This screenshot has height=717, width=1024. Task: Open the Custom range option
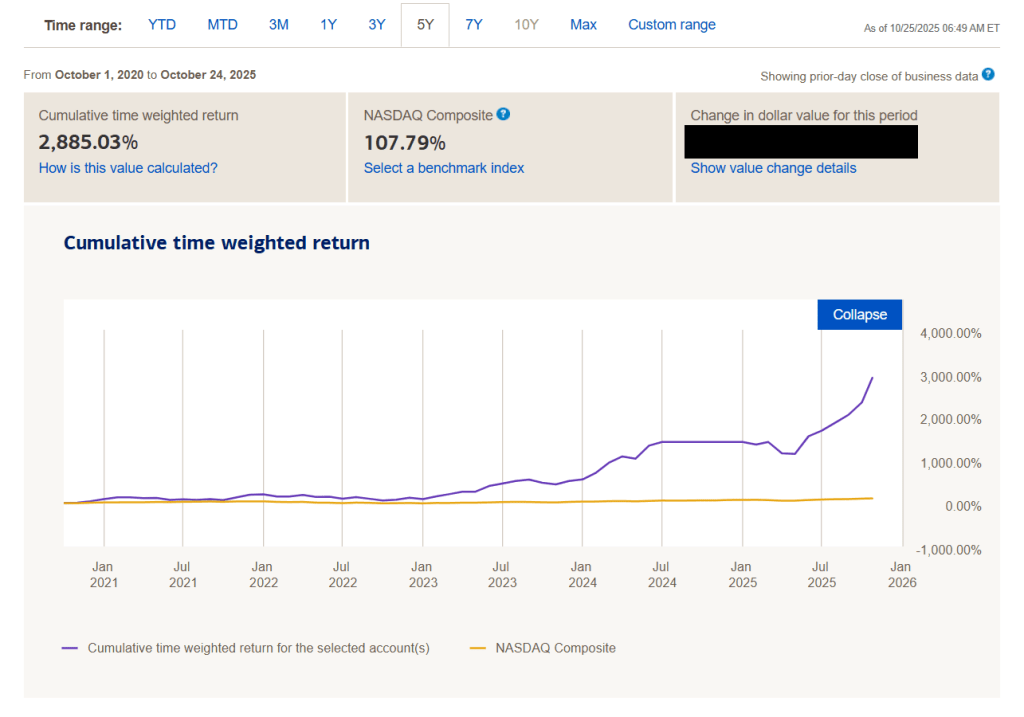pos(671,25)
